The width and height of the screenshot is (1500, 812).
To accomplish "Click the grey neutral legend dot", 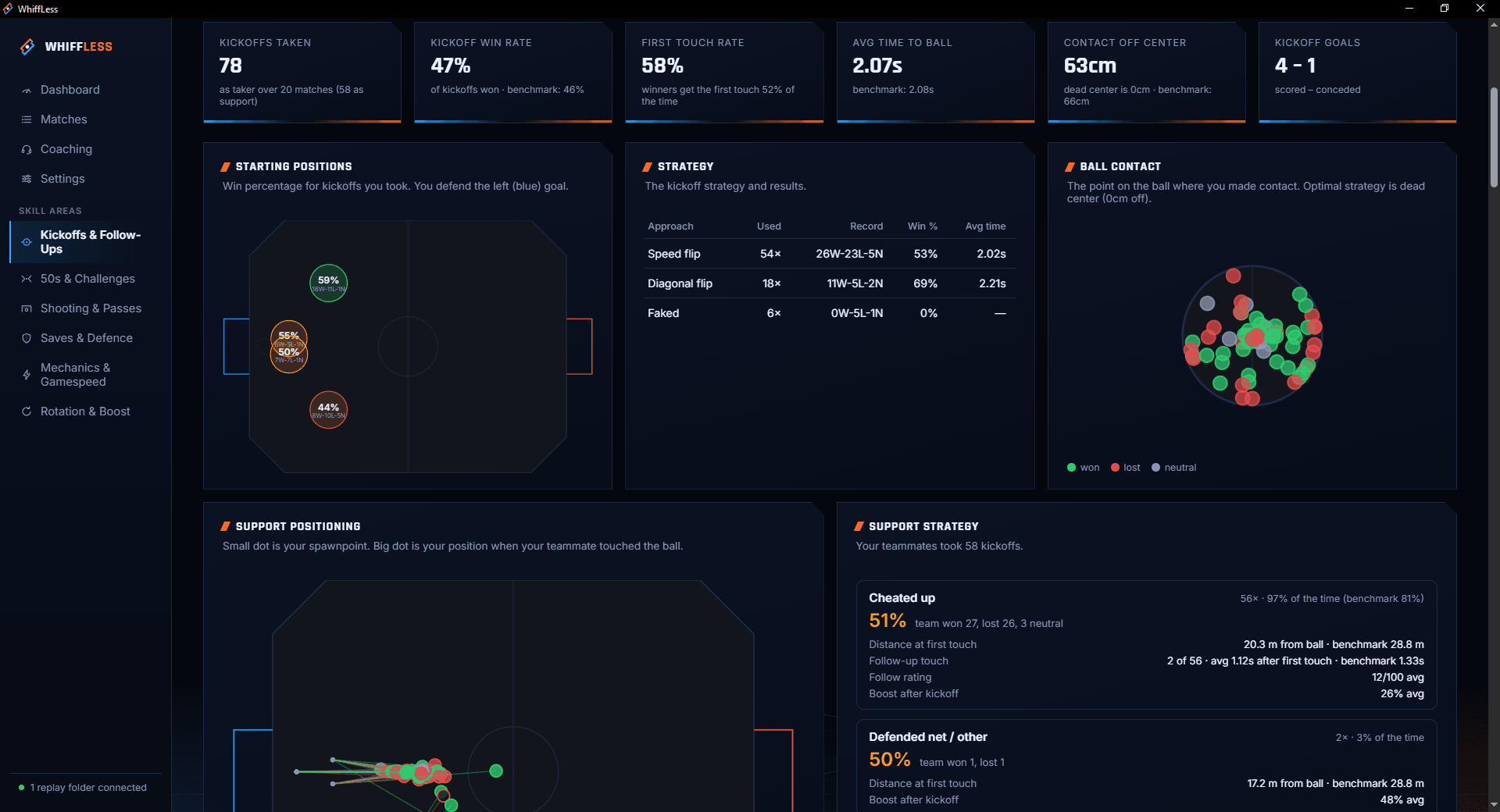I will pos(1155,468).
